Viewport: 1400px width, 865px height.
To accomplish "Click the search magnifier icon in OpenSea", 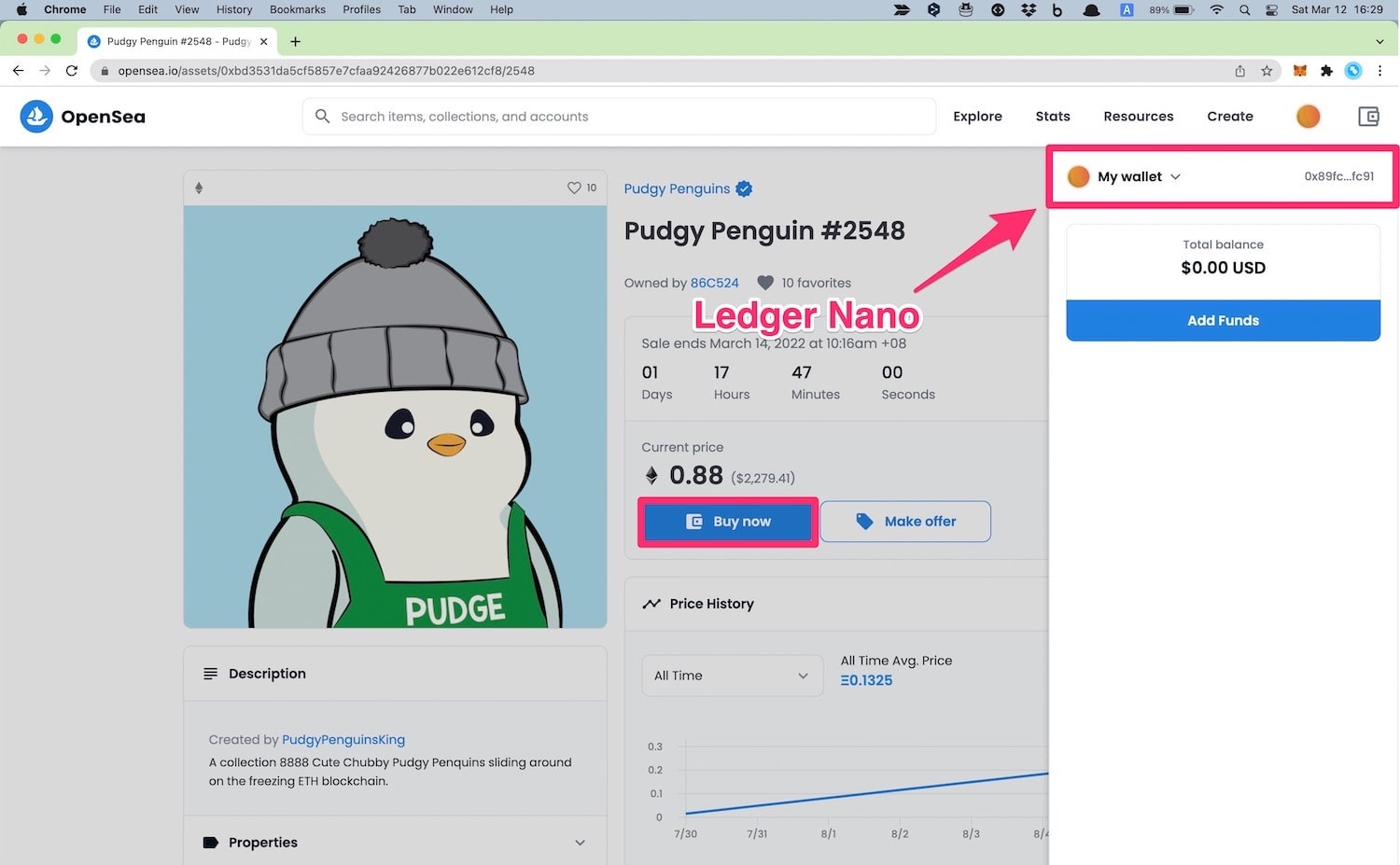I will coord(322,117).
